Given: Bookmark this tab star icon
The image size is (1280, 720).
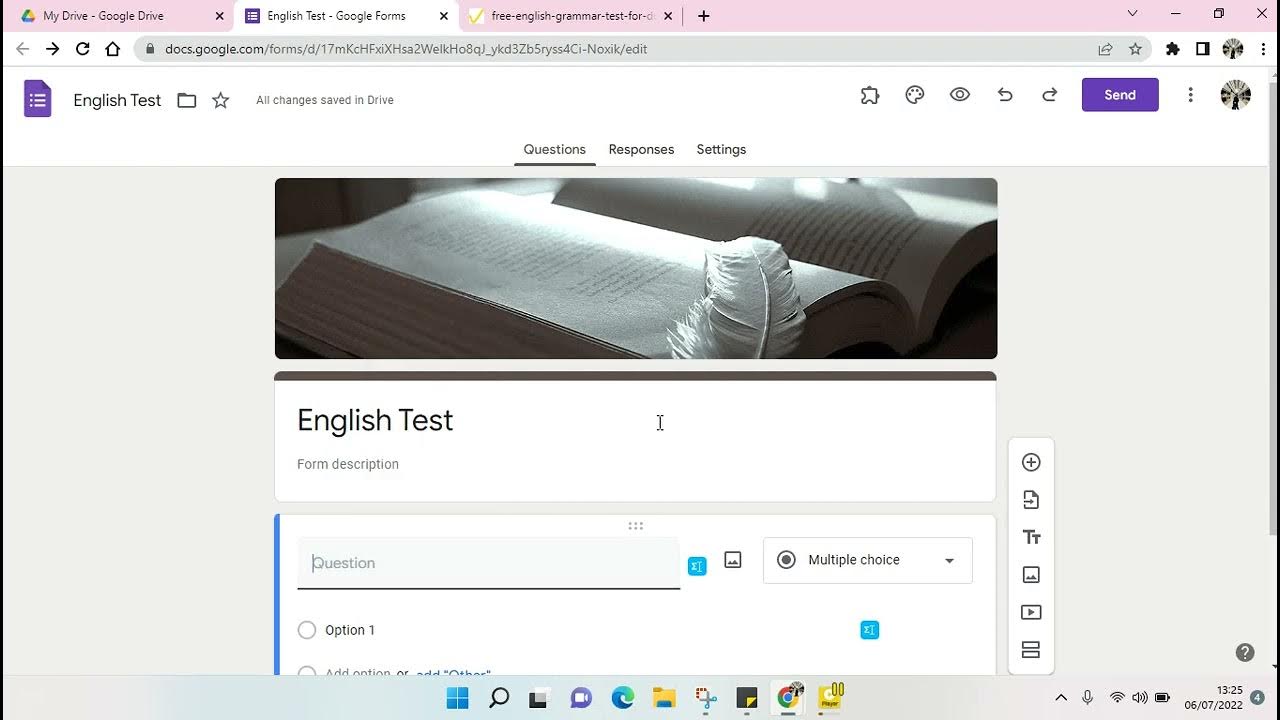Looking at the screenshot, I should pyautogui.click(x=1135, y=49).
